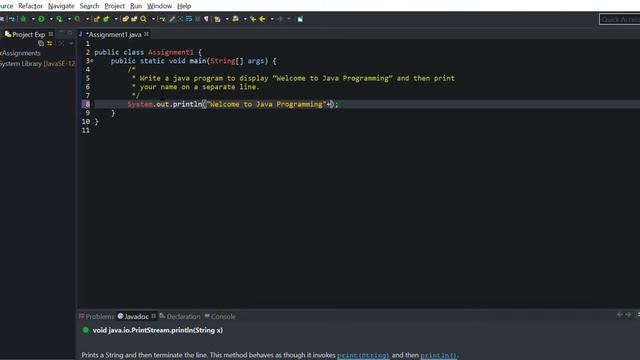Follow the print(String) Javadoc link
The image size is (640, 360).
click(x=363, y=355)
